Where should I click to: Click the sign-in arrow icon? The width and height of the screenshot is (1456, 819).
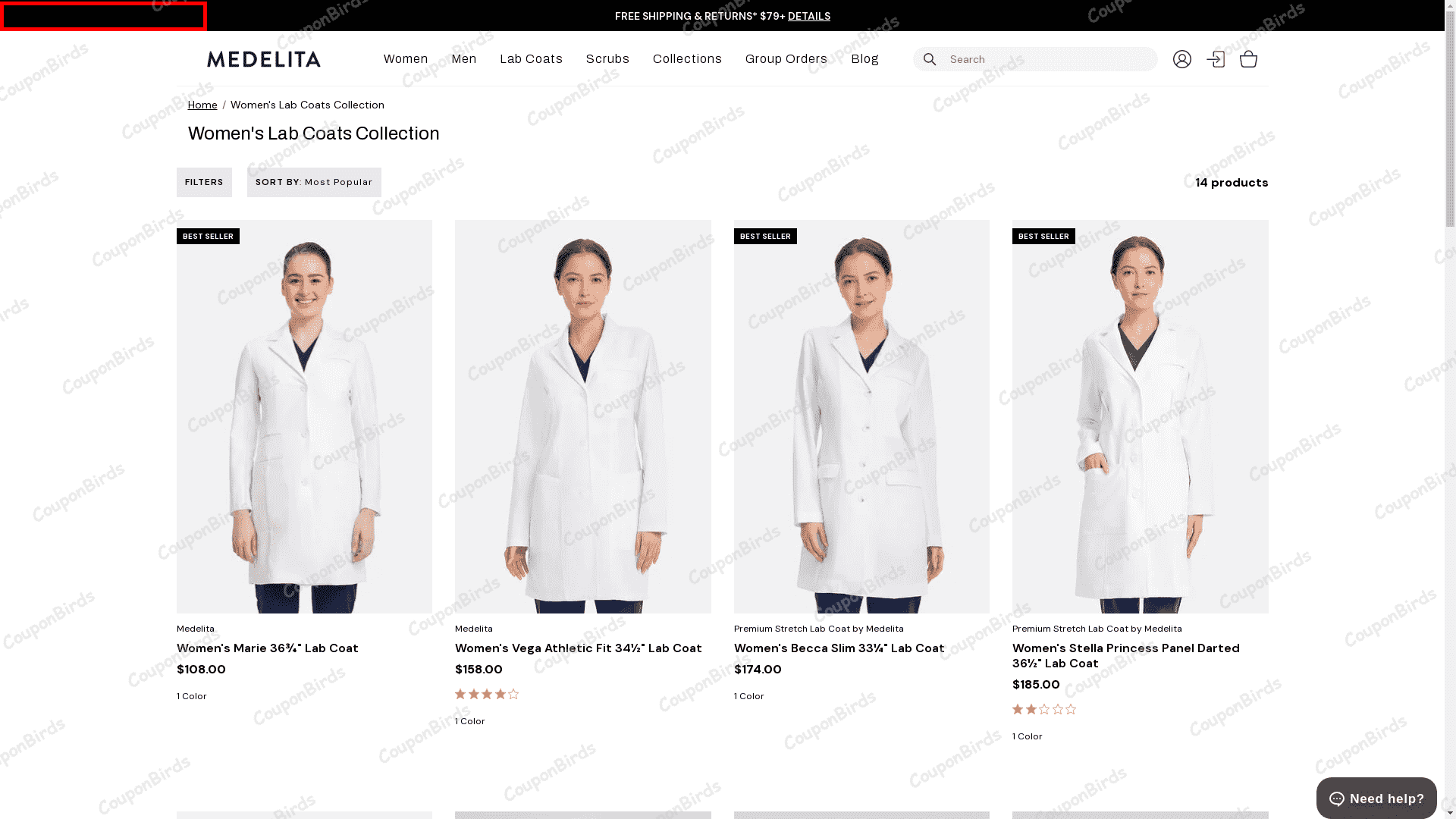[1215, 59]
